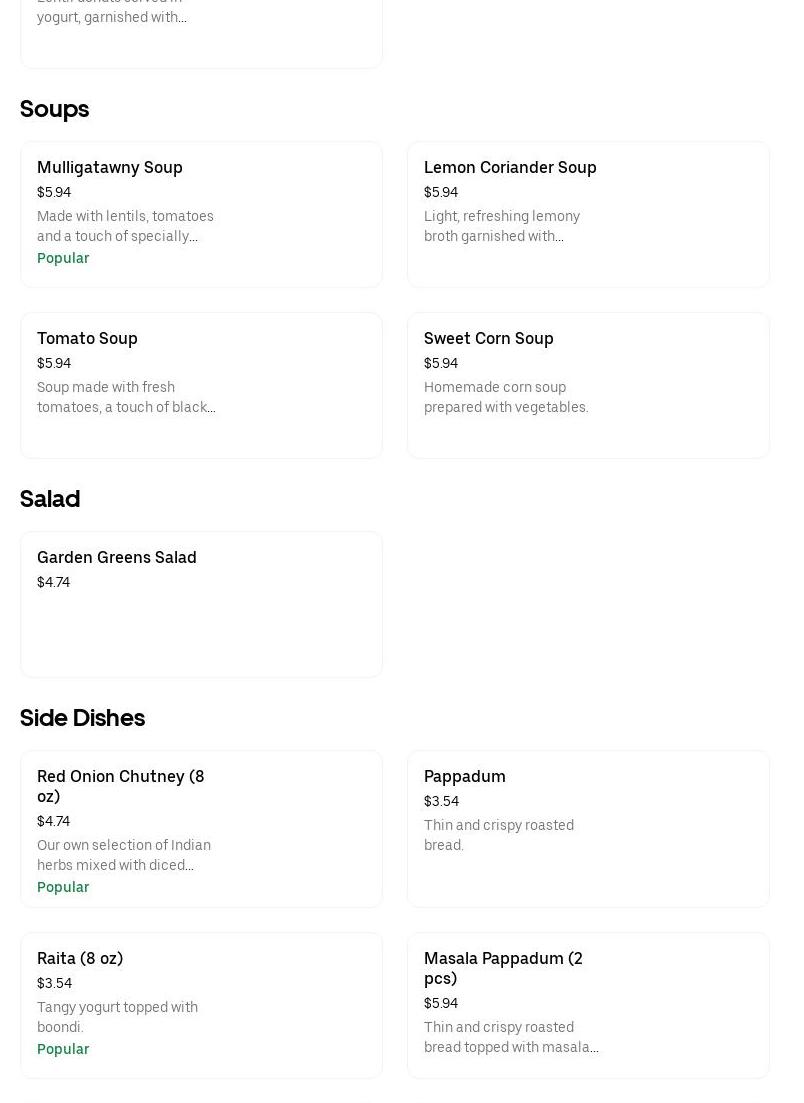This screenshot has width=804, height=1103.
Task: Click the Tomato Soup description text
Action: 126,397
